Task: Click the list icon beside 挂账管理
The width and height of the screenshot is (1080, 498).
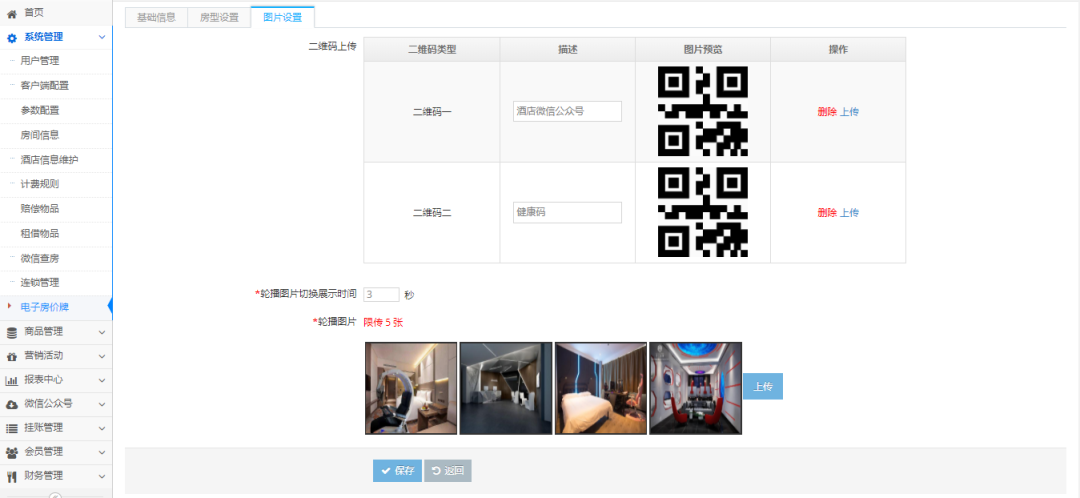Action: click(x=12, y=428)
